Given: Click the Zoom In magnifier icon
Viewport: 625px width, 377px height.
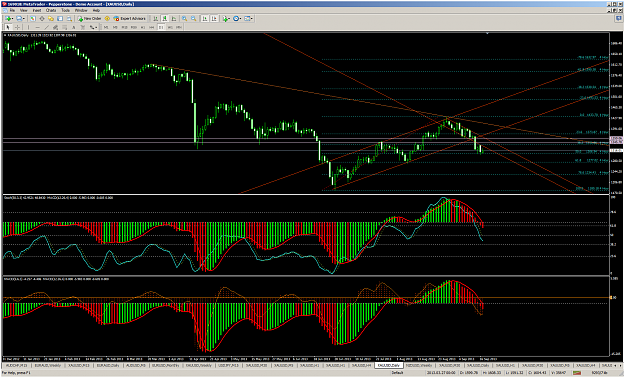Looking at the screenshot, I should click(x=185, y=18).
